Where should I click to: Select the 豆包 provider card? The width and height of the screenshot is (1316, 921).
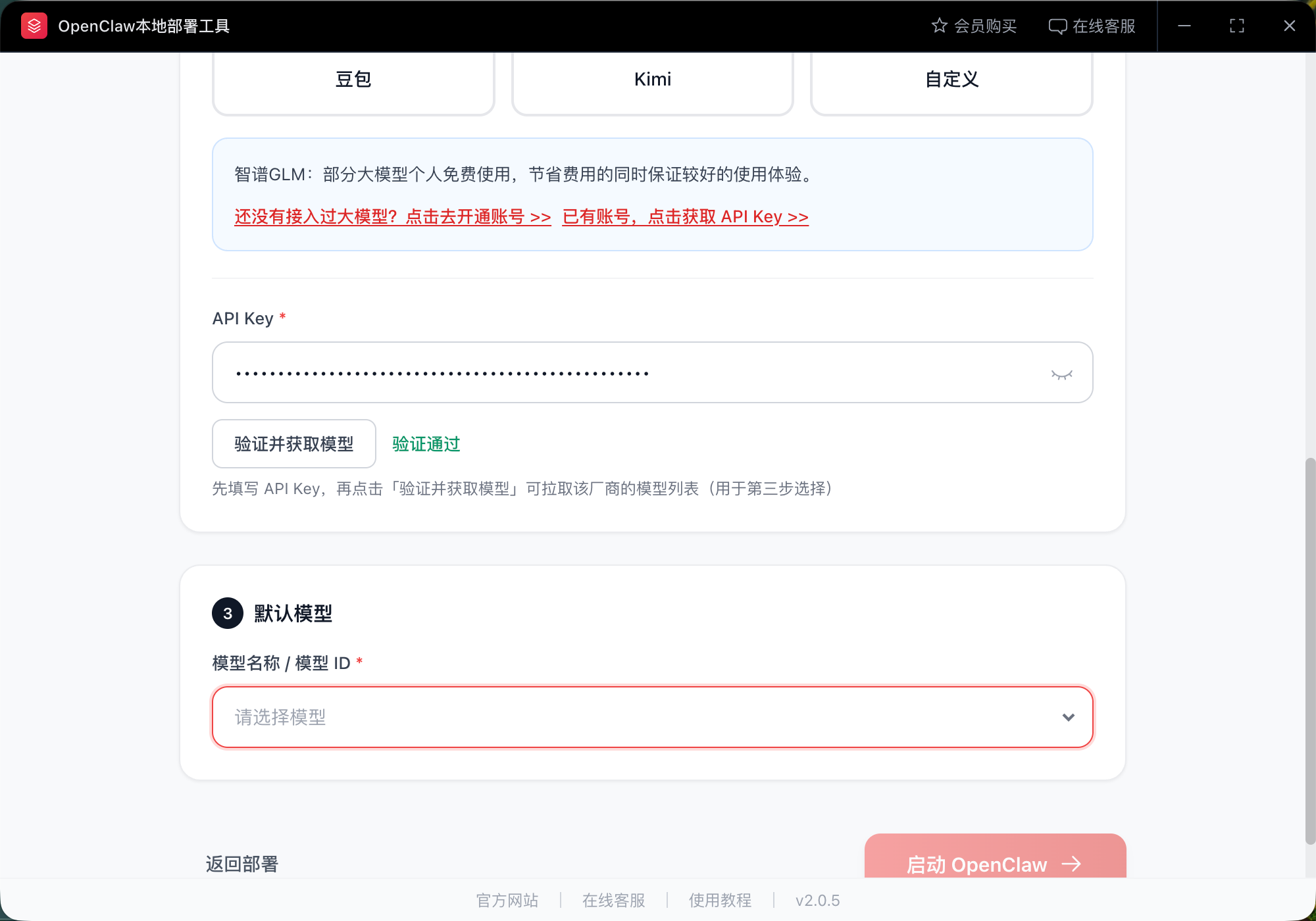(x=353, y=79)
